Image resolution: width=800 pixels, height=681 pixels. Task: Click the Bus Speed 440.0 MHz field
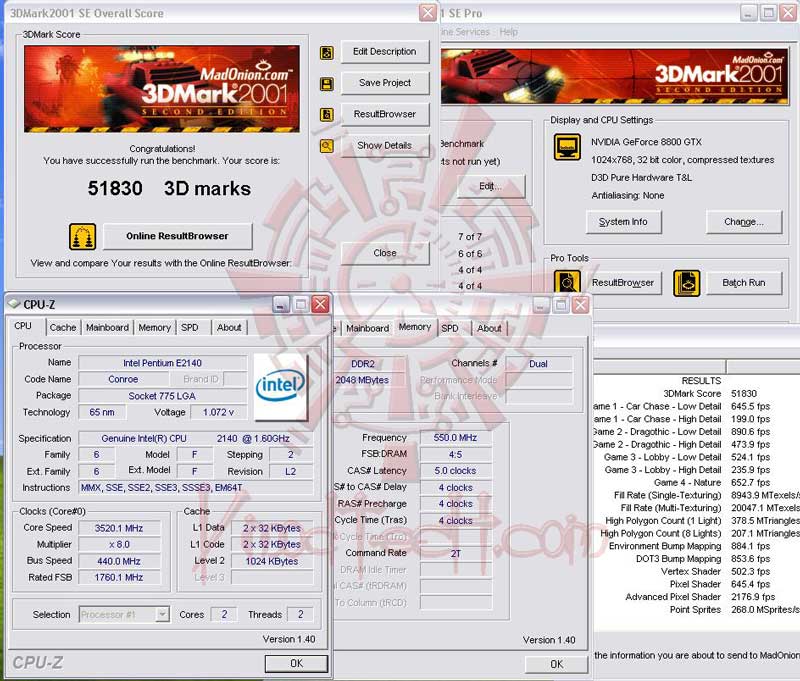click(119, 561)
